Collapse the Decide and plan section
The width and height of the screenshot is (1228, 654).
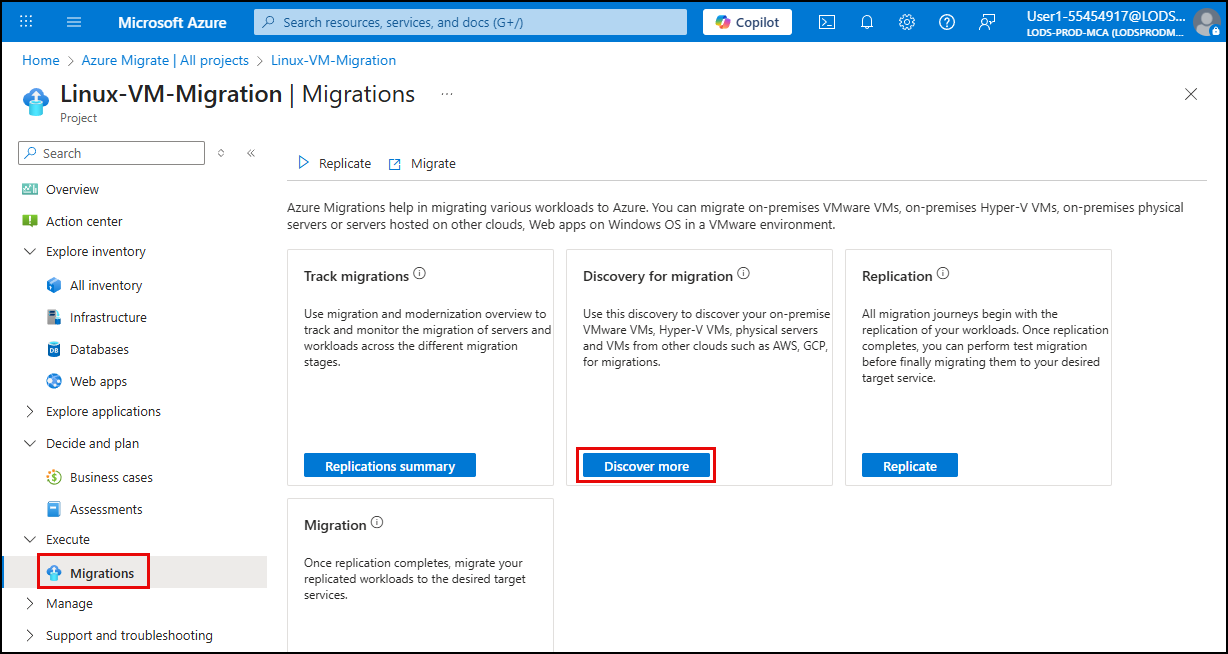pos(28,443)
